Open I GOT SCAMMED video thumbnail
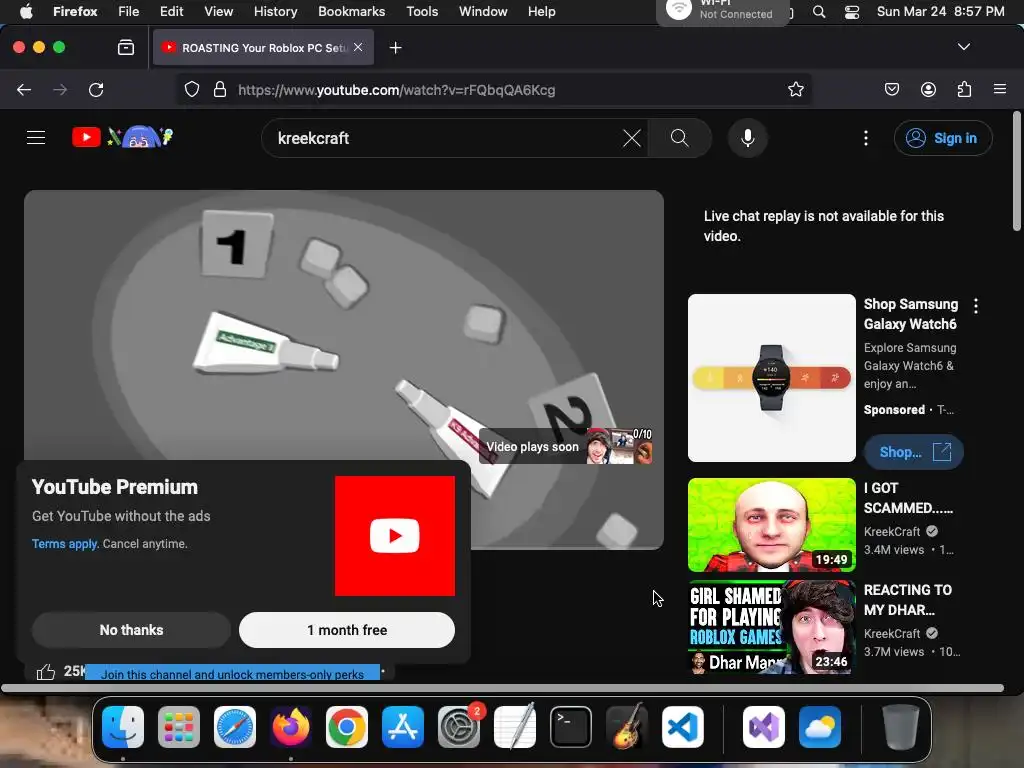Screen dimensions: 1024x768 tap(771, 525)
